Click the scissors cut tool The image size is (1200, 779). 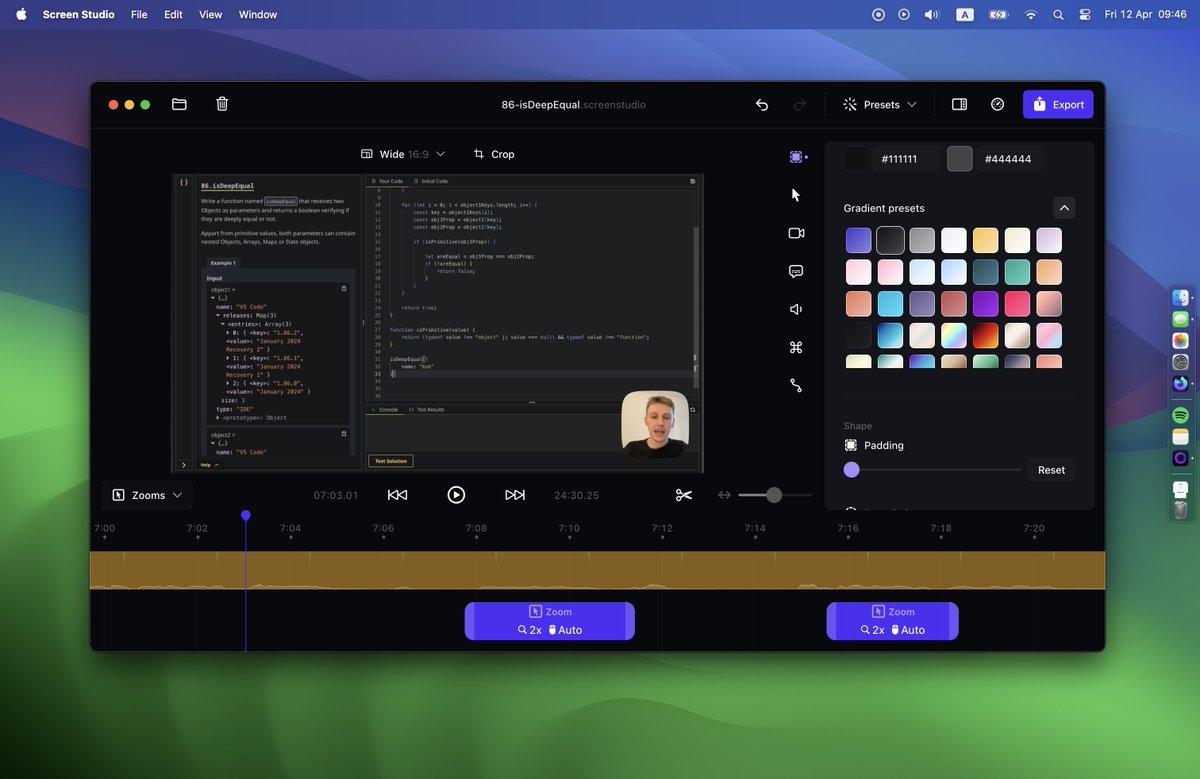click(684, 495)
